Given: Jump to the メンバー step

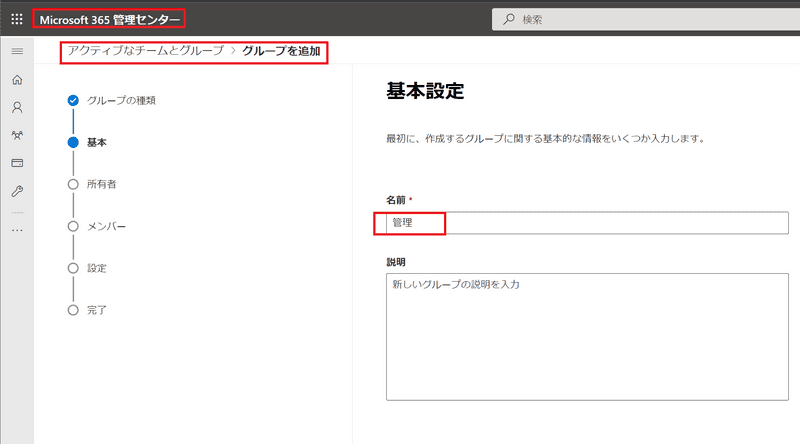Looking at the screenshot, I should (x=106, y=226).
